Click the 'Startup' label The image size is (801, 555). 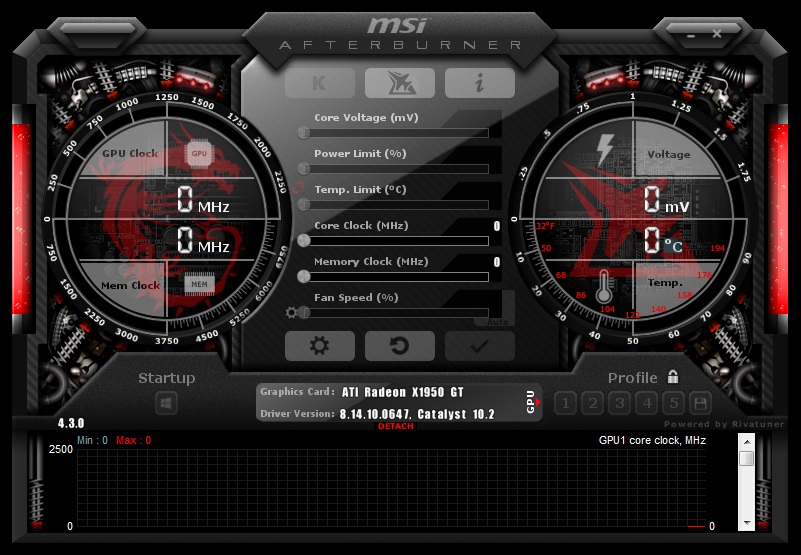[167, 378]
